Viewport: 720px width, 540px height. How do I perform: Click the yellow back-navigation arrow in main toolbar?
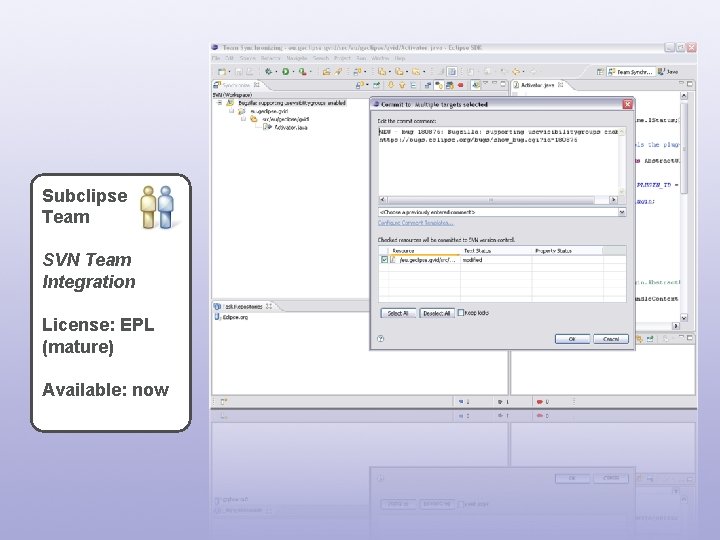click(516, 72)
